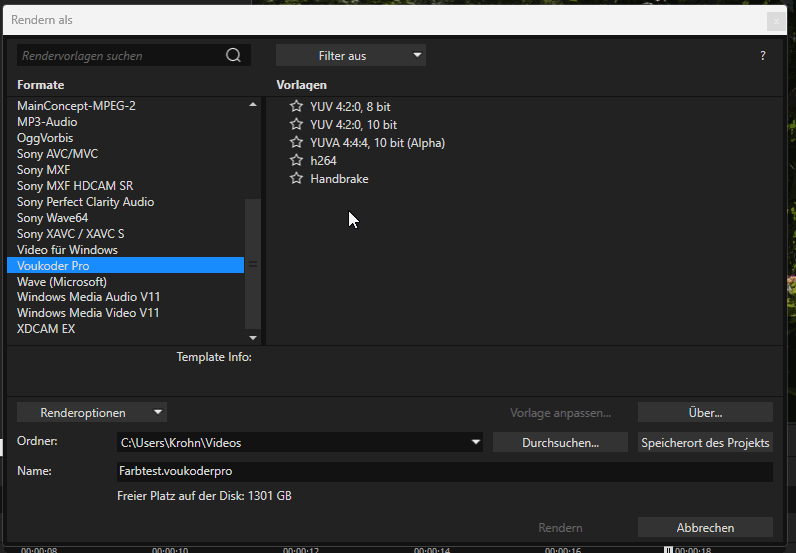Choose Windows Media Video V11 format

[x=88, y=313]
